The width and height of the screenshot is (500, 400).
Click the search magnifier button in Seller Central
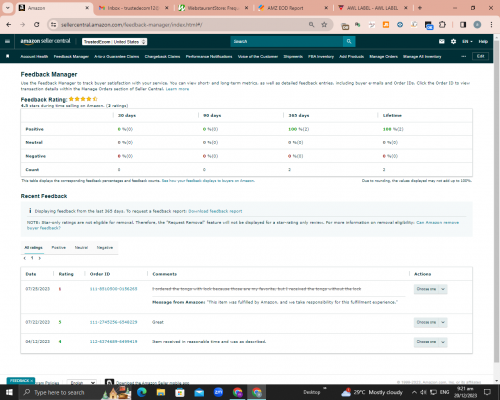pos(349,41)
